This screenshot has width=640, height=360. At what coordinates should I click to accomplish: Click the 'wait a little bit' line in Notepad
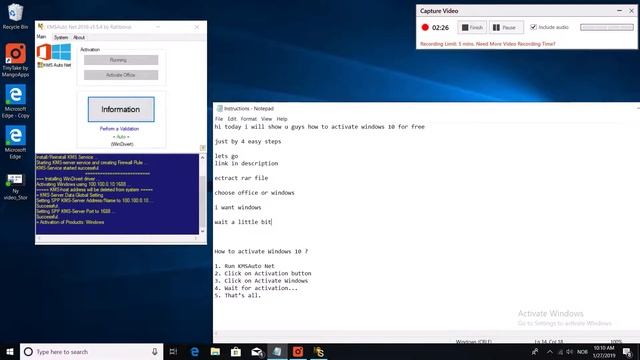[x=243, y=222]
